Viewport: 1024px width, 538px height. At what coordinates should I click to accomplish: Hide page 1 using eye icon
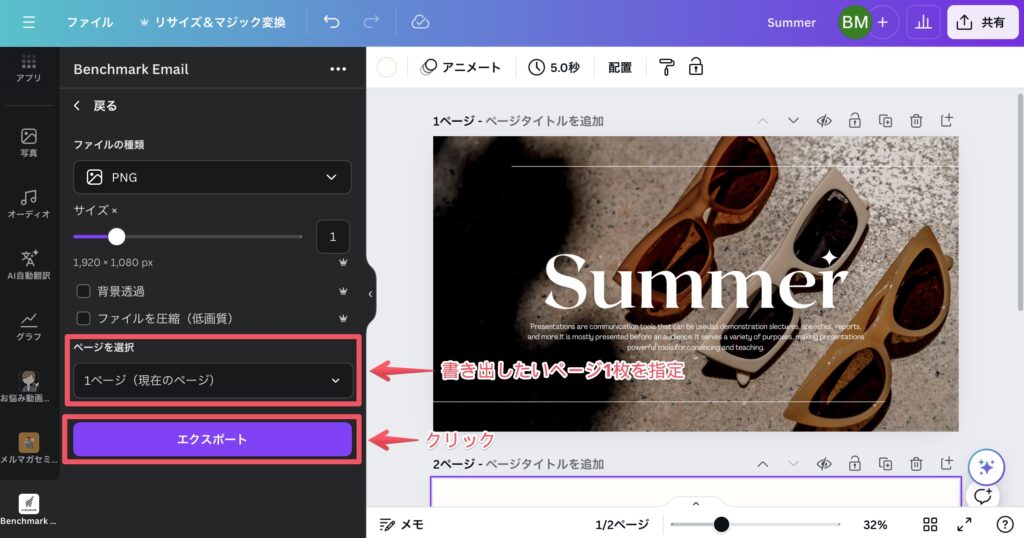[x=824, y=121]
